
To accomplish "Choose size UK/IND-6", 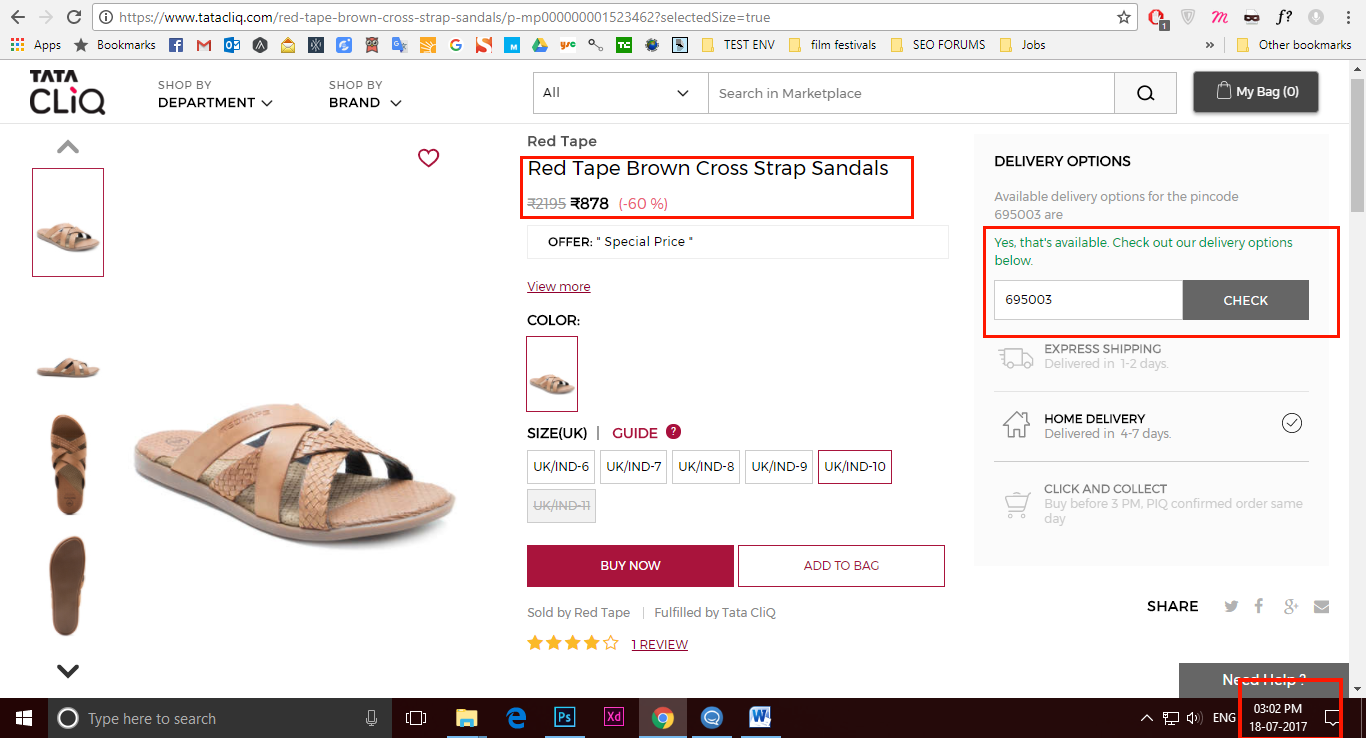I will coord(561,467).
